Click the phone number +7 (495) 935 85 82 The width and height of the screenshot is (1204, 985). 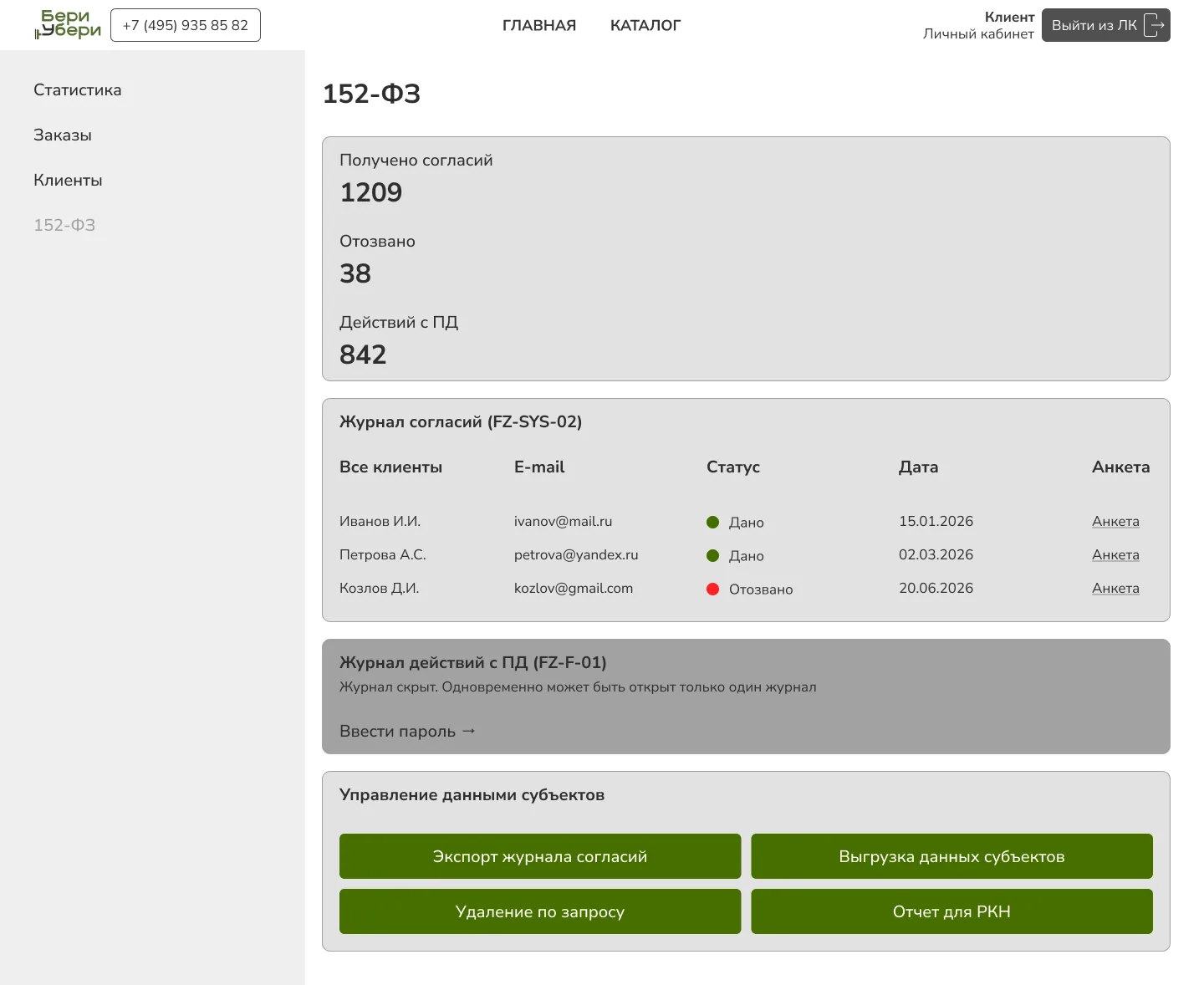pyautogui.click(x=186, y=25)
